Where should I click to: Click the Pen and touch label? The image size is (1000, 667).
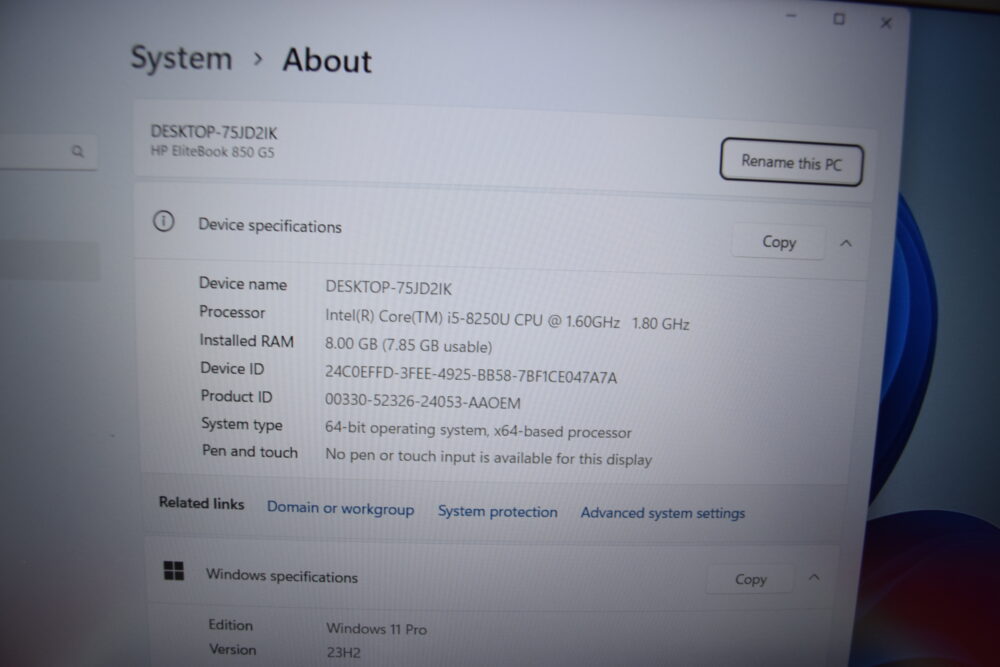pos(249,451)
